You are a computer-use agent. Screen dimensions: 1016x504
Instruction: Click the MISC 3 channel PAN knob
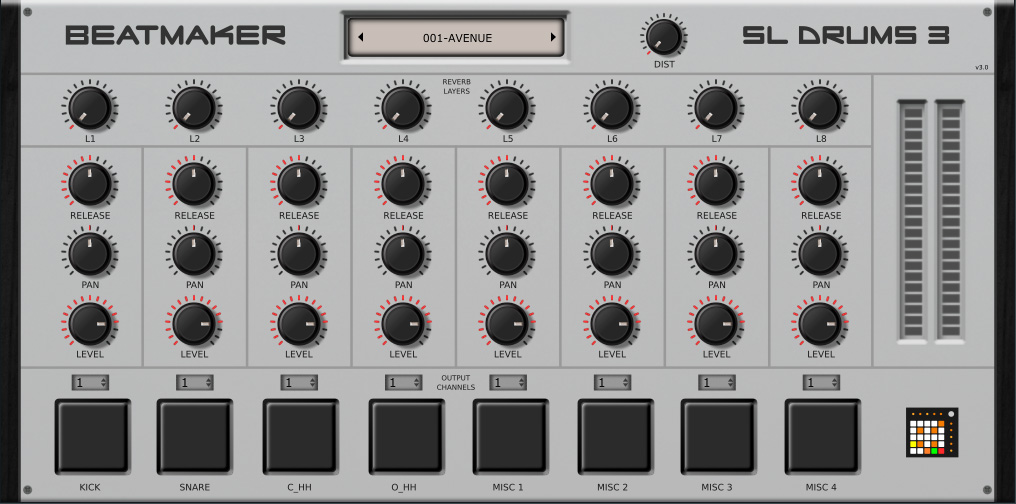pyautogui.click(x=716, y=253)
